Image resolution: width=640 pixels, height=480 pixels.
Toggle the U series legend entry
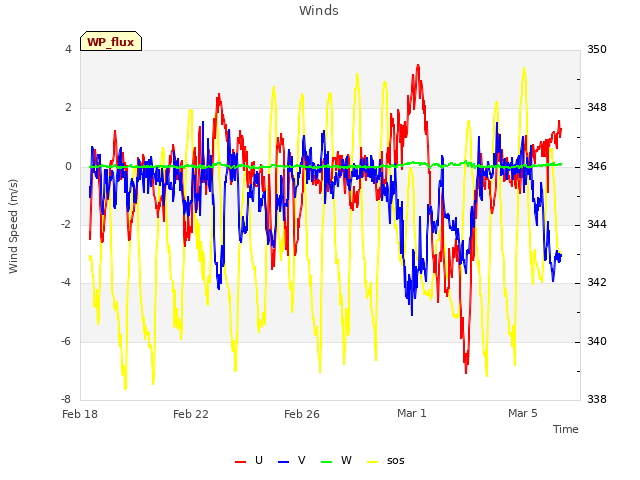[249, 460]
